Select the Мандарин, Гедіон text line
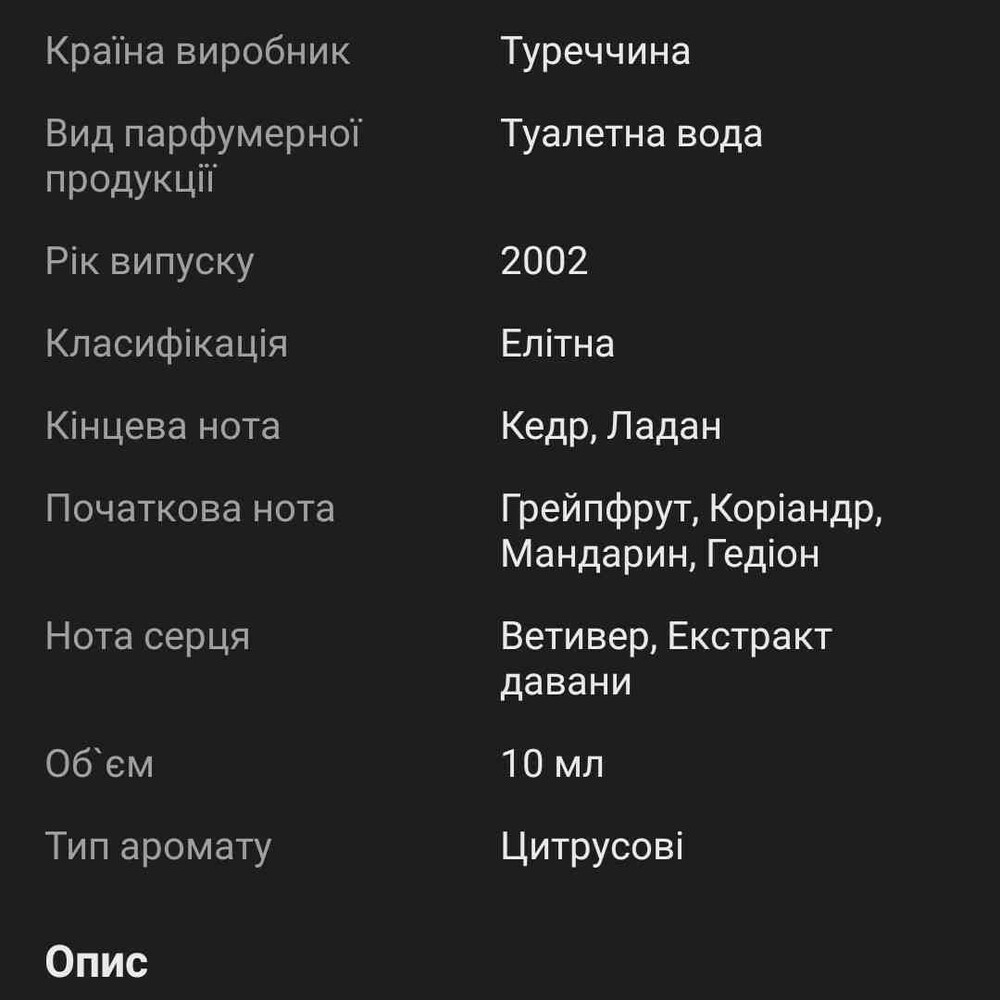The height and width of the screenshot is (1000, 1000). tap(660, 554)
